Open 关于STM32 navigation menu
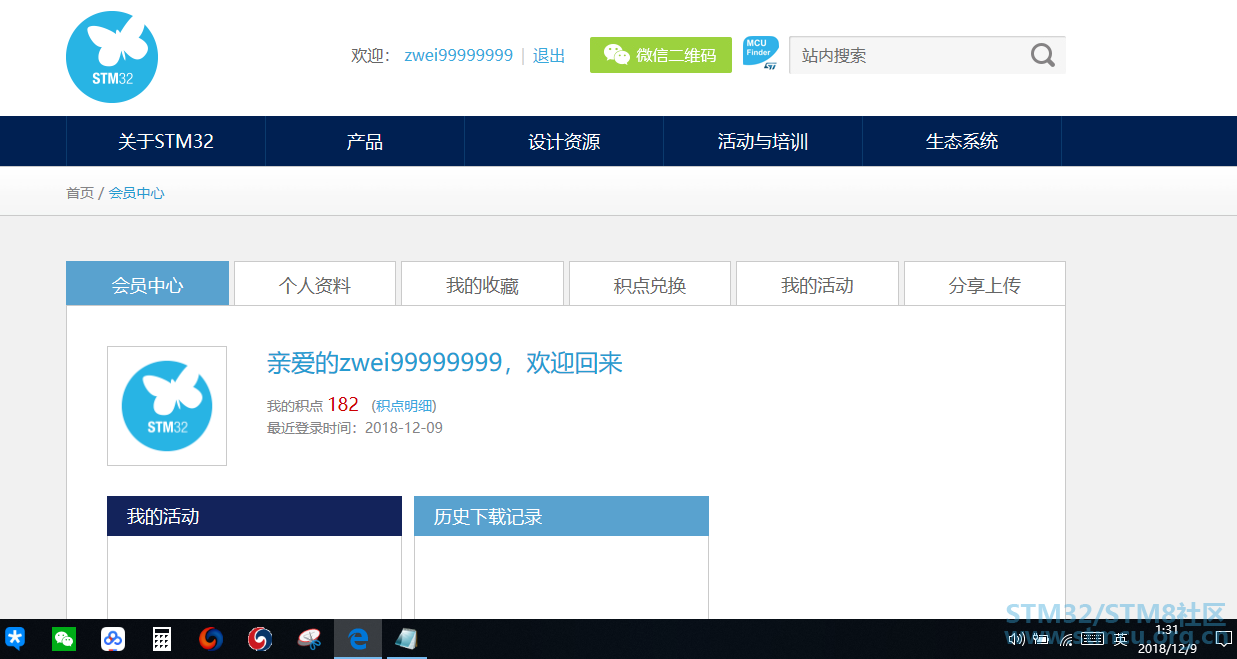 [x=166, y=141]
